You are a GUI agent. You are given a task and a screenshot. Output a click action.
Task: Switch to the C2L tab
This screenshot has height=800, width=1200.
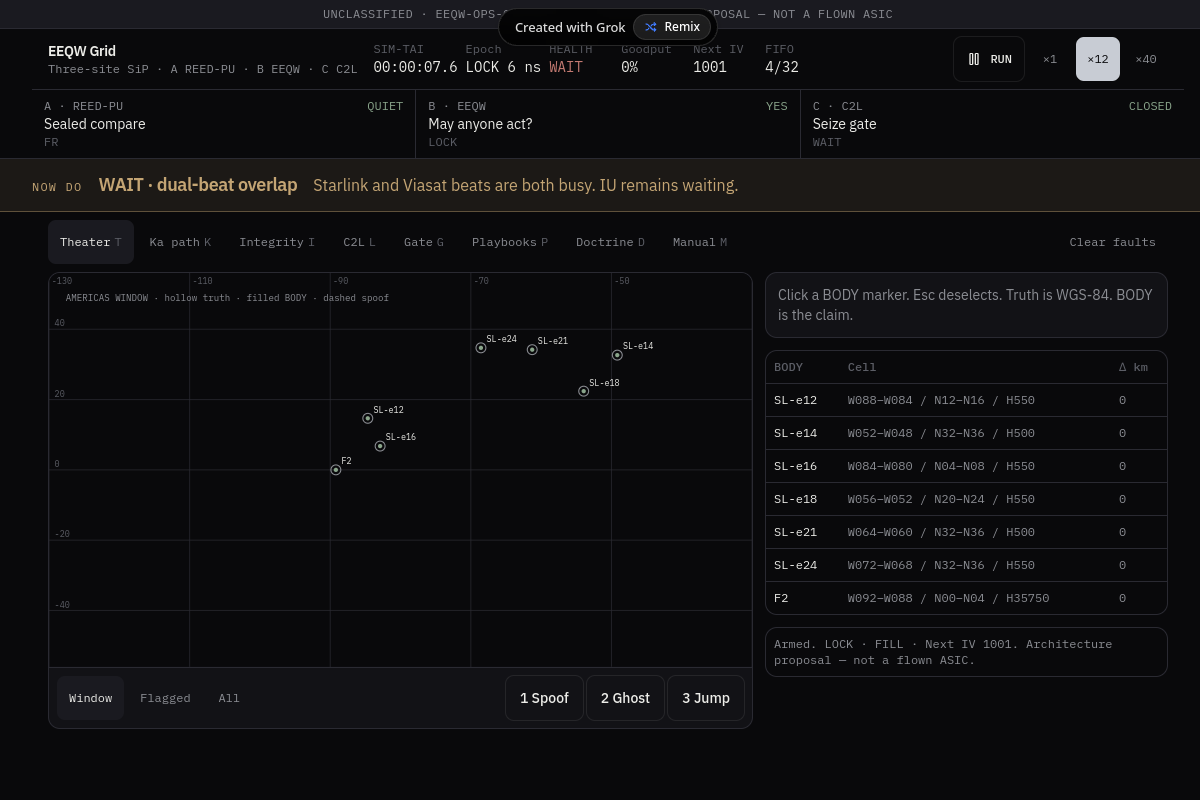pos(359,242)
